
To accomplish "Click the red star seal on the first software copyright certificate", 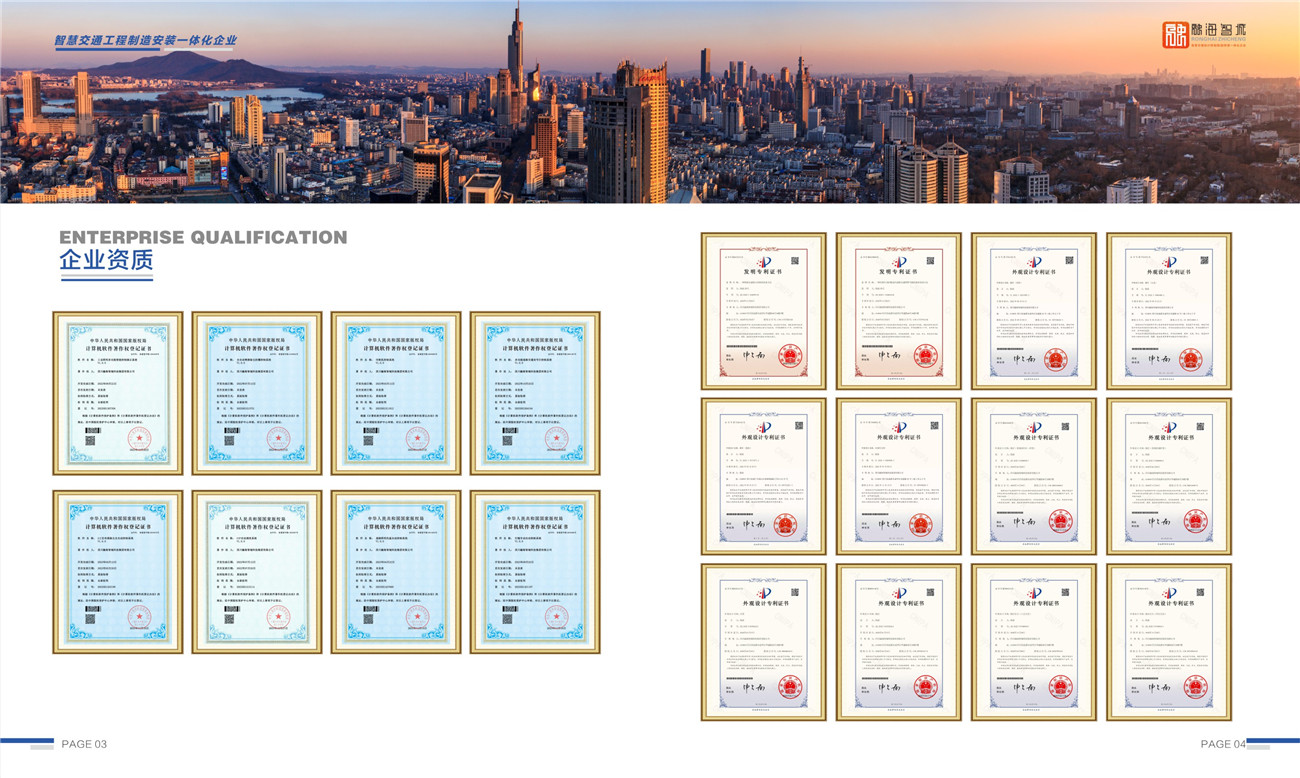I will (138, 438).
